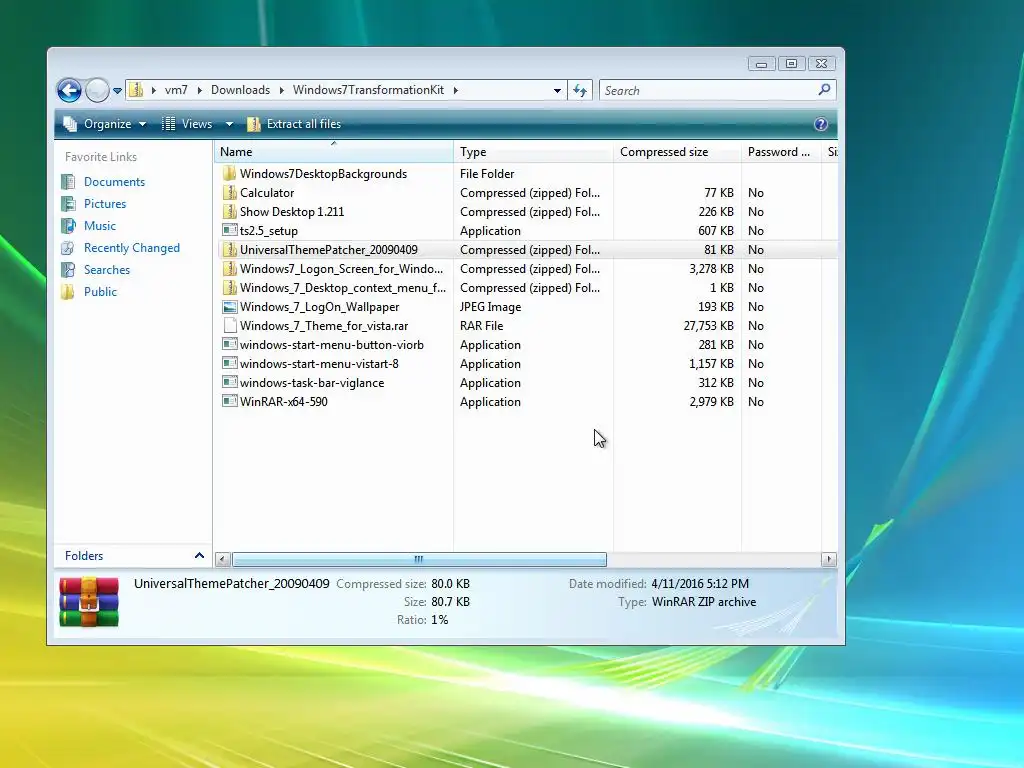Click Recently Changed icon in sidebar
Viewport: 1024px width, 768px height.
coord(68,248)
